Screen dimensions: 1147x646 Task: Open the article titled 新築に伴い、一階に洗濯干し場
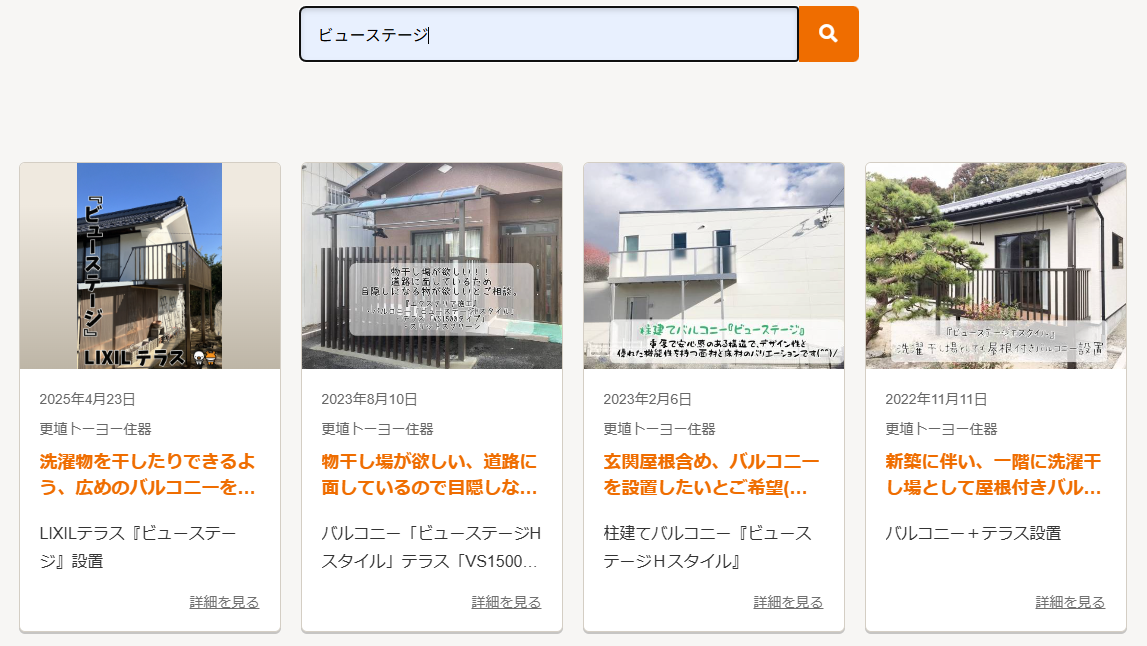click(x=993, y=475)
